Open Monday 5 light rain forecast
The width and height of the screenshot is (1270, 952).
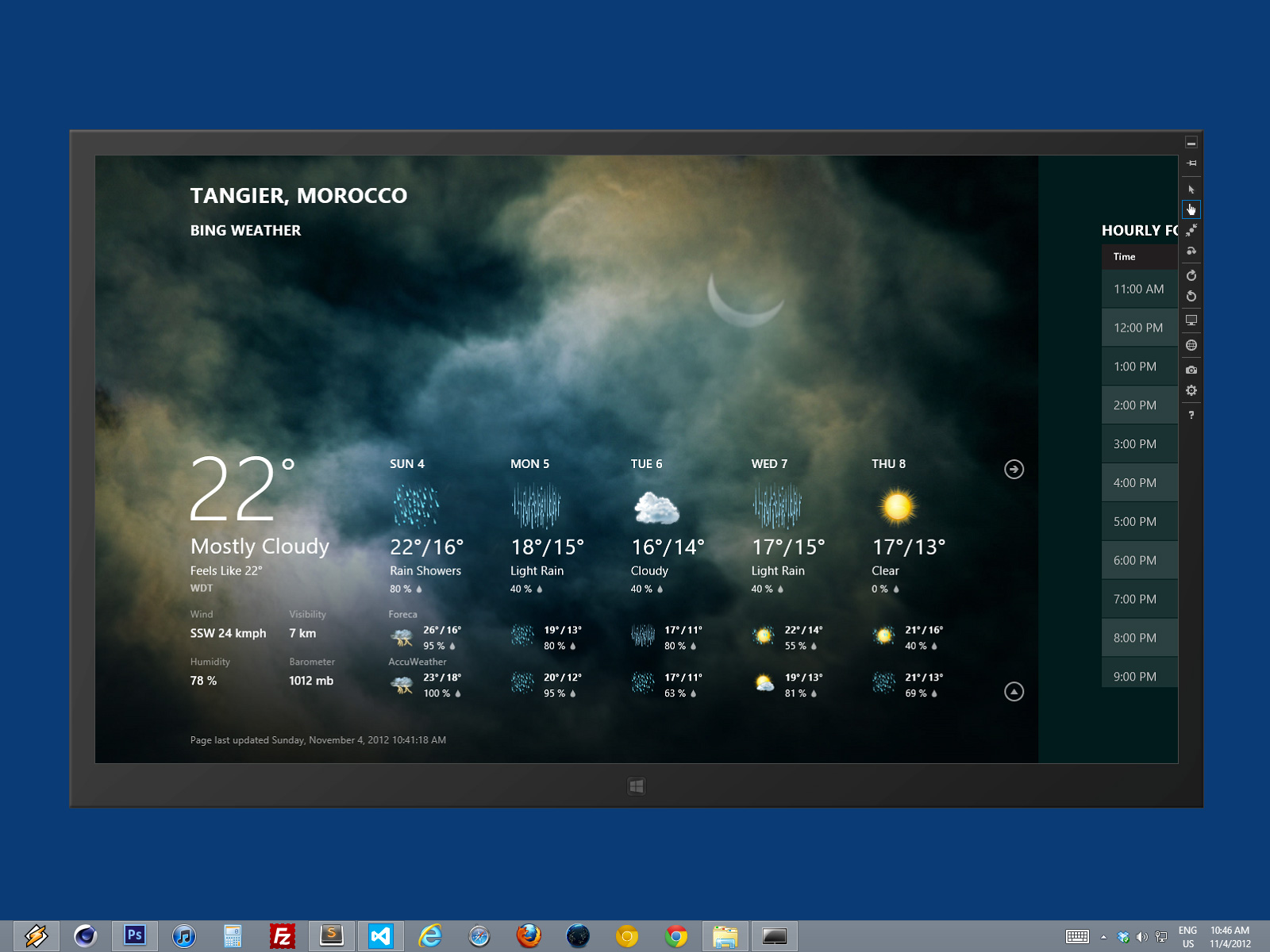click(547, 525)
